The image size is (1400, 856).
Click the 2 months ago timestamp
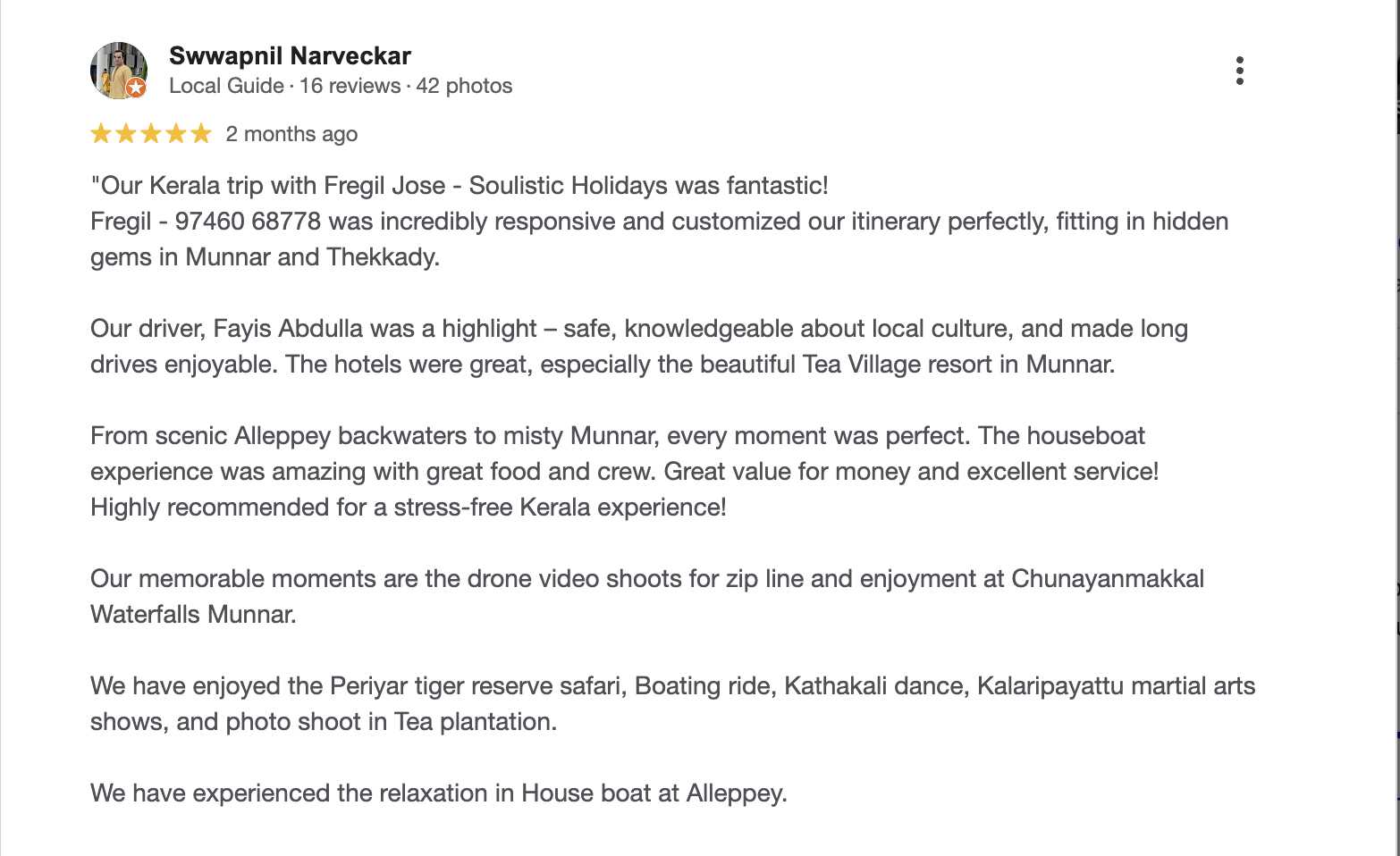(291, 133)
